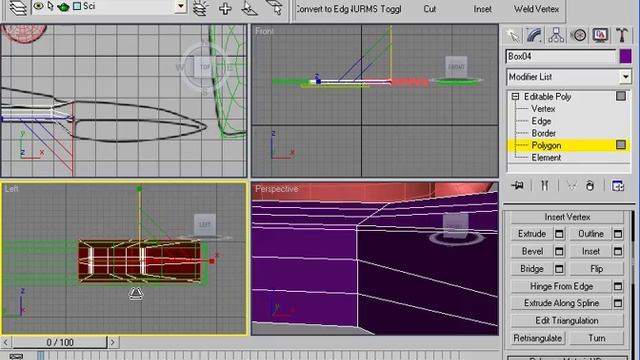The image size is (640, 360).
Task: Open Outline settings box
Action: 618,234
